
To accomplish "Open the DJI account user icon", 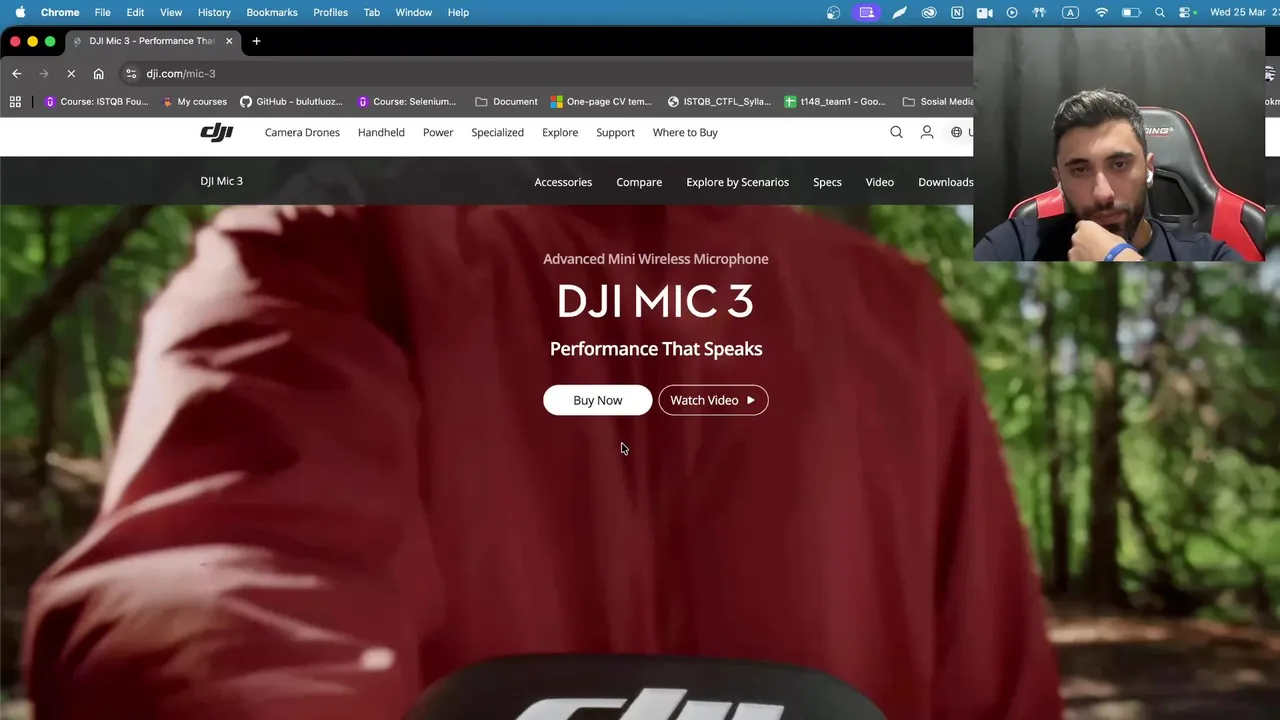I will coord(927,132).
